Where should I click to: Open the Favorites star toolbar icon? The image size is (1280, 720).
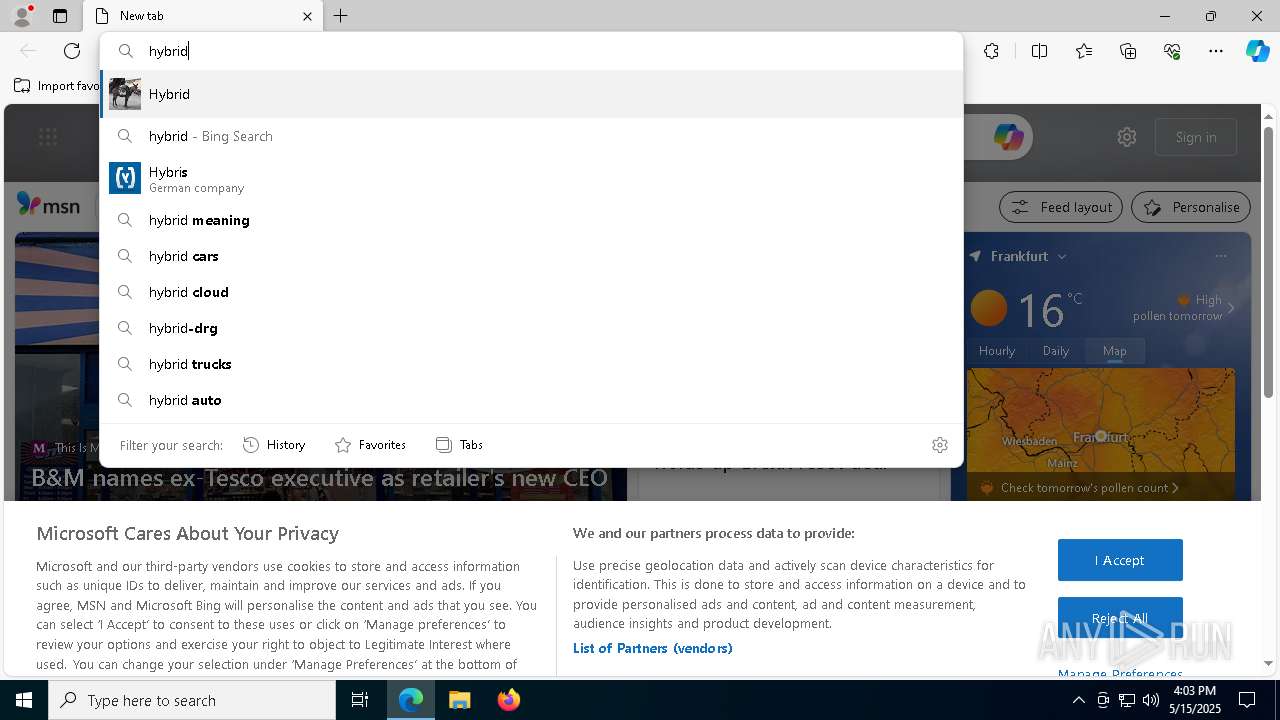(1084, 51)
